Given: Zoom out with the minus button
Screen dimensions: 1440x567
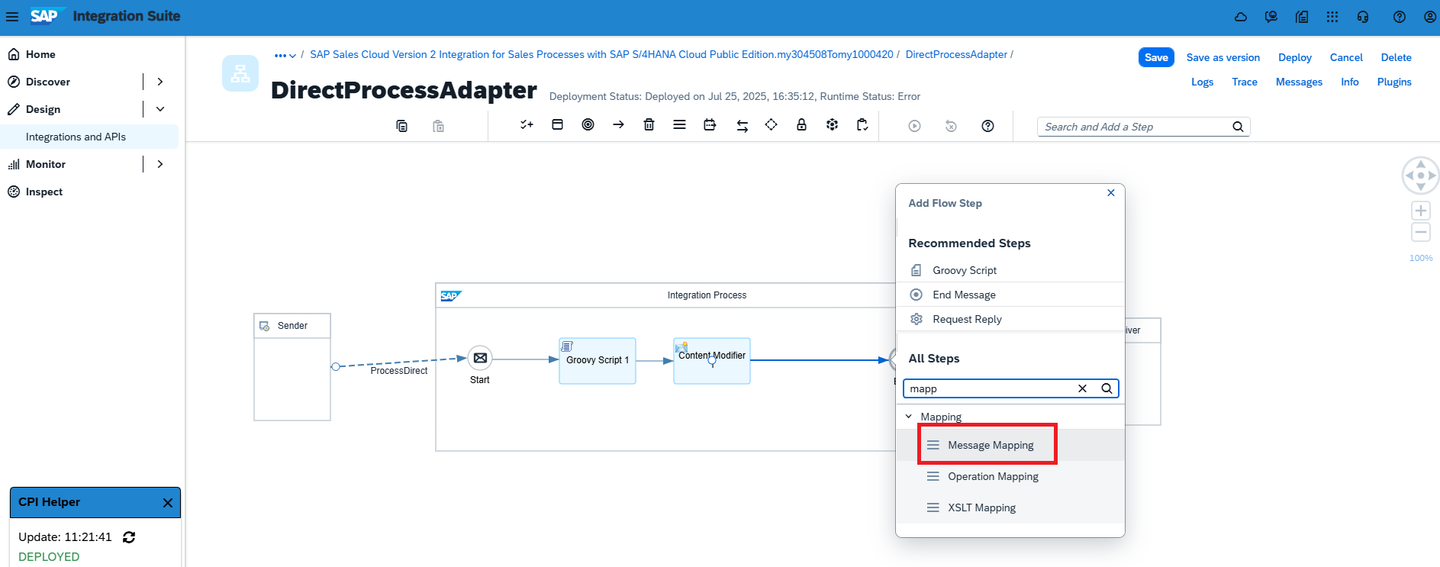Looking at the screenshot, I should 1420,233.
